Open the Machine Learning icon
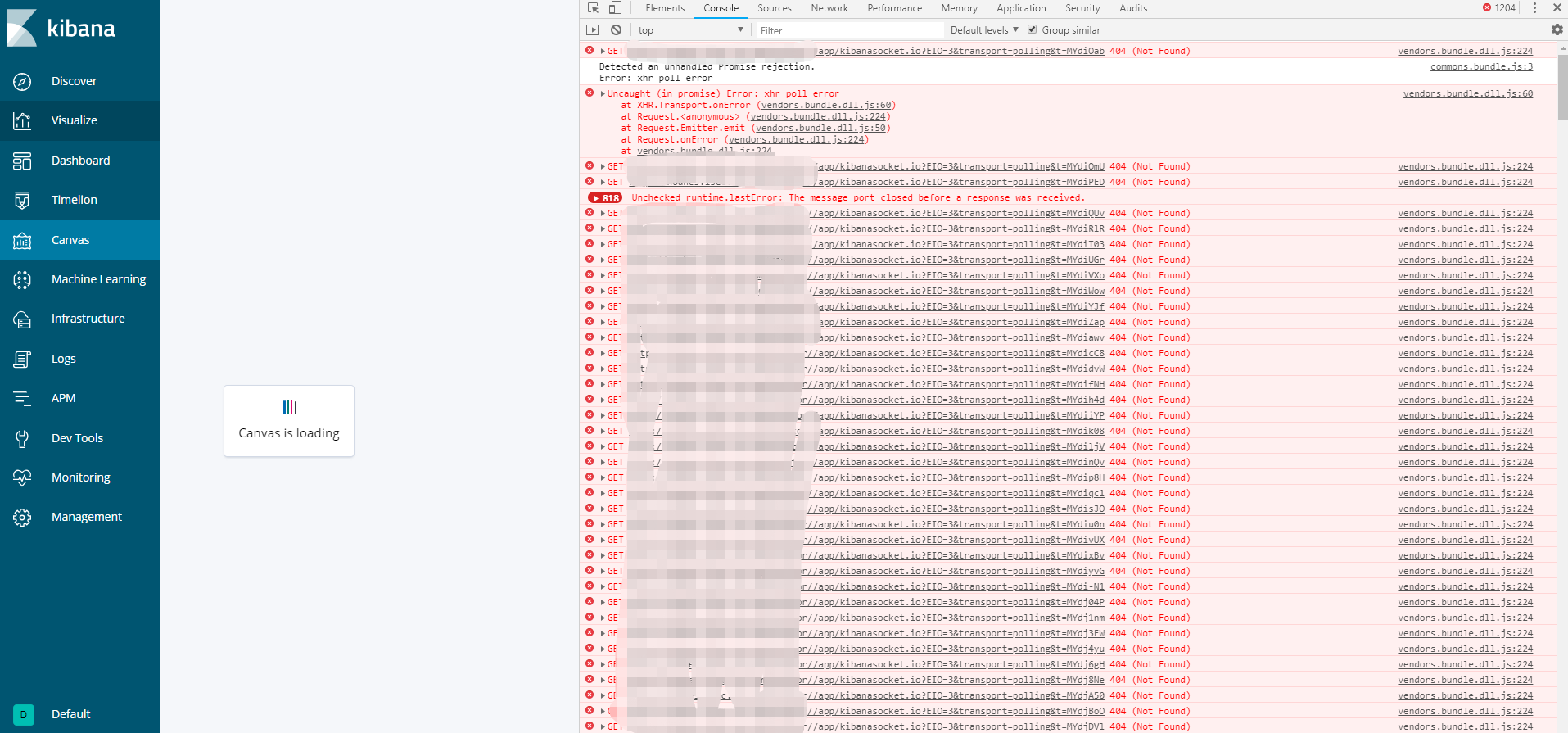1568x733 pixels. [x=22, y=279]
